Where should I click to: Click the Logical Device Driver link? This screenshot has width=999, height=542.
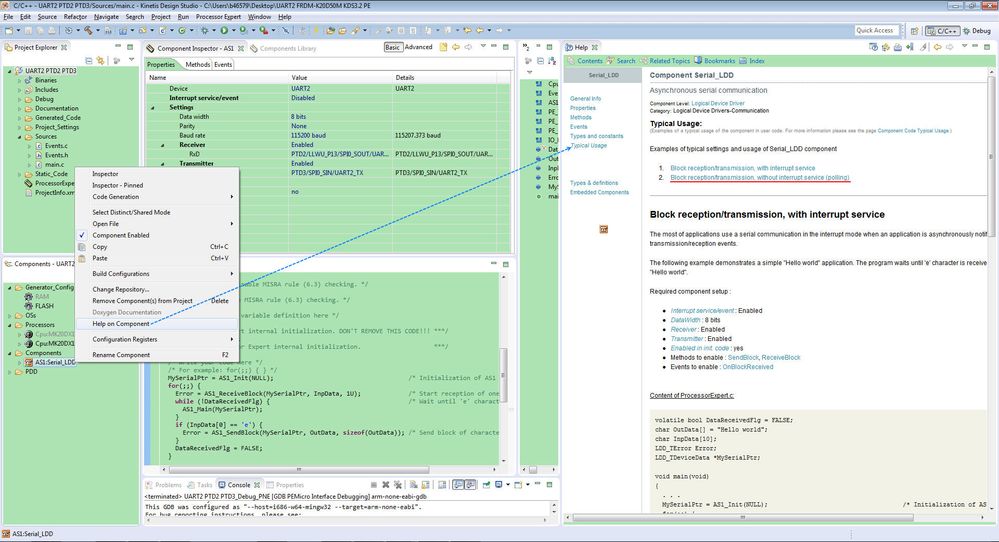tap(717, 103)
